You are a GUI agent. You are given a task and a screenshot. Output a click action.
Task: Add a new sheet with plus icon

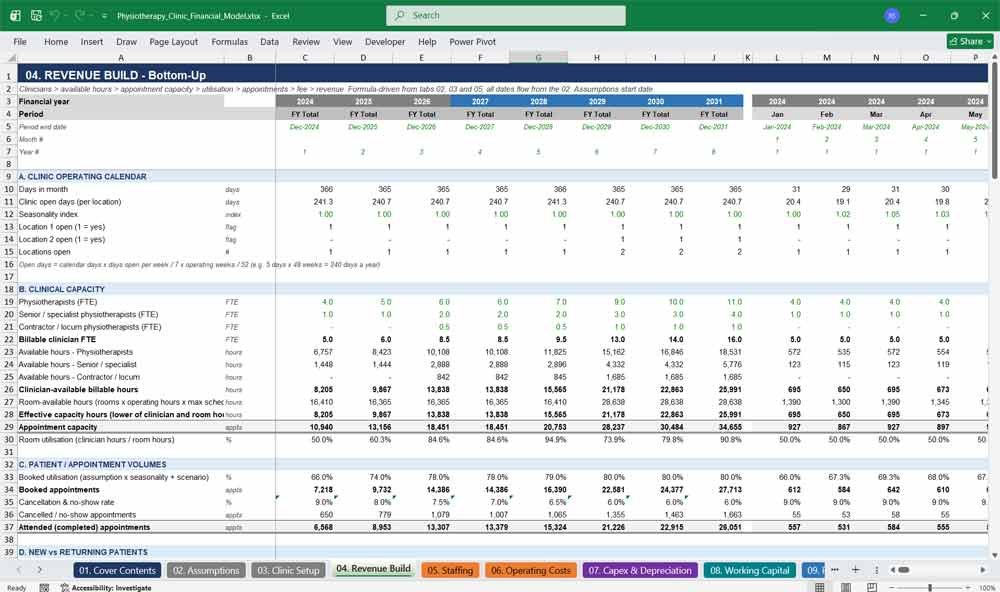855,570
